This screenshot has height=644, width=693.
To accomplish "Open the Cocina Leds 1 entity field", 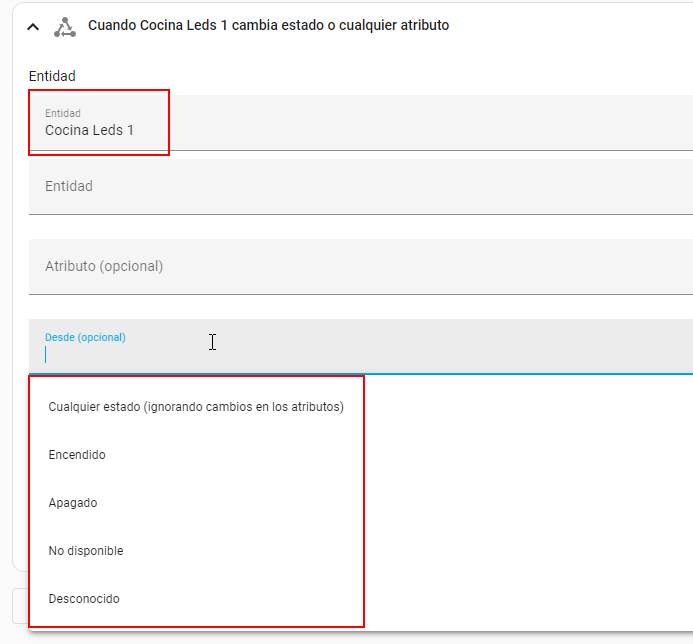I will point(360,123).
